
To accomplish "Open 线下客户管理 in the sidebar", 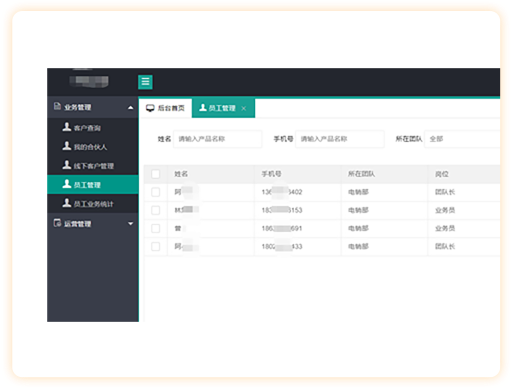I will [93, 166].
